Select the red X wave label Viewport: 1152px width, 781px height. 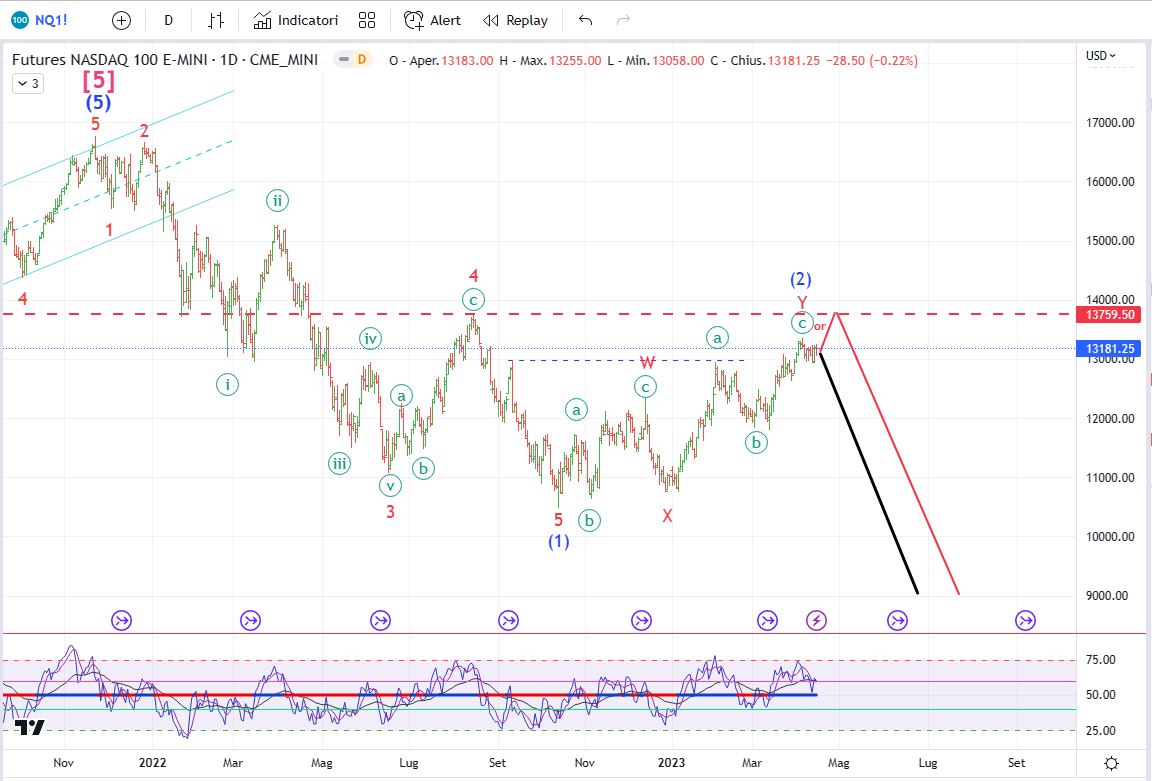point(667,516)
